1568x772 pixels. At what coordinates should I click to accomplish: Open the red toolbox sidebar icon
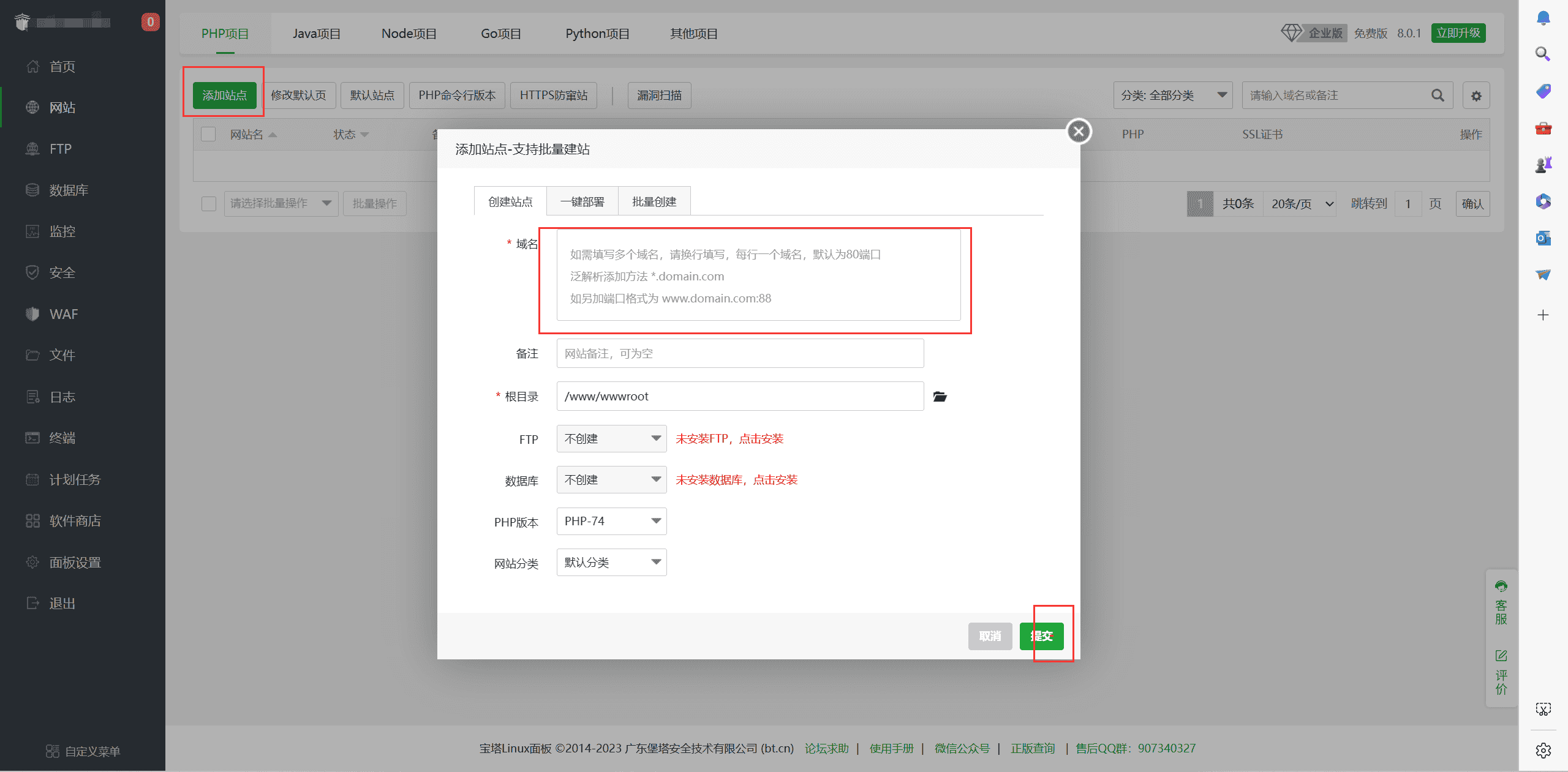pyautogui.click(x=1543, y=128)
